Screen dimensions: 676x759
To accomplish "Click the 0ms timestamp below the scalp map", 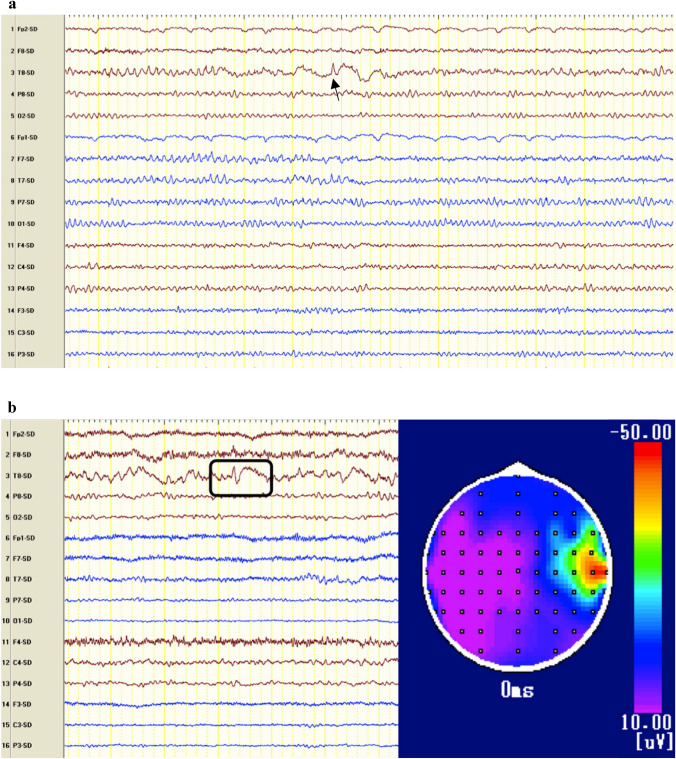I will click(x=517, y=690).
